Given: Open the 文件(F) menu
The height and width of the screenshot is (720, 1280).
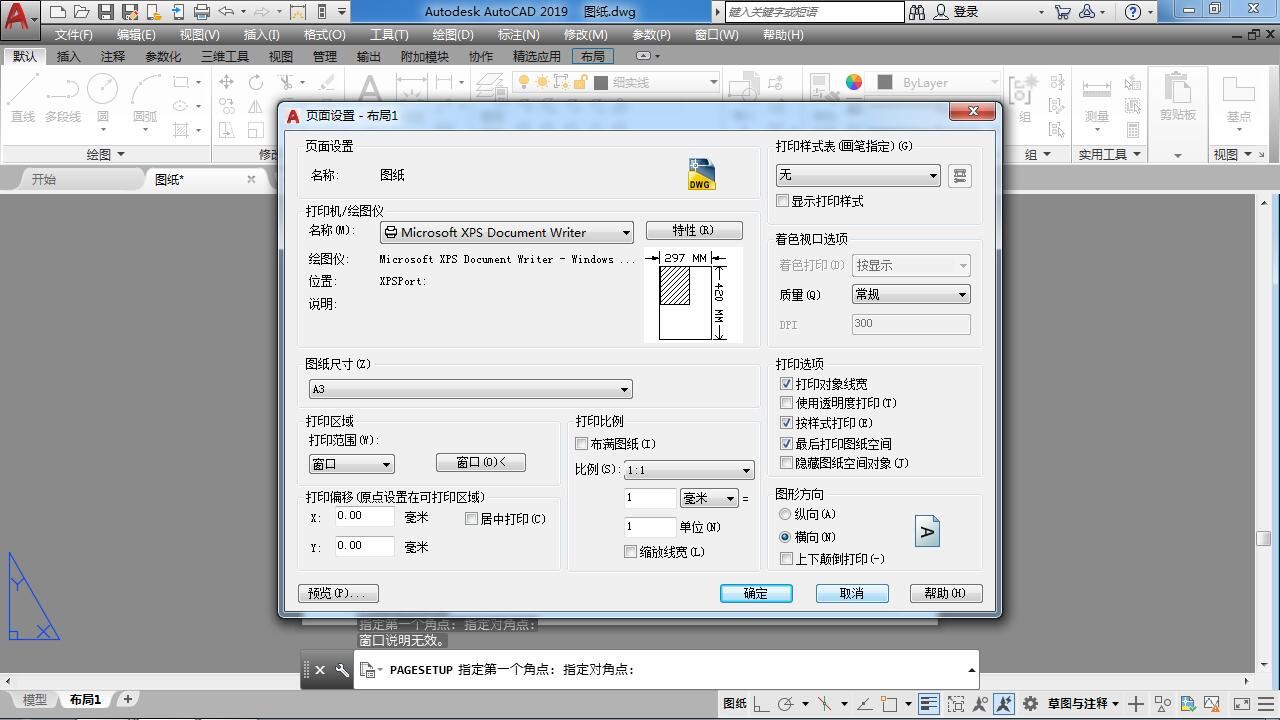Looking at the screenshot, I should (74, 34).
